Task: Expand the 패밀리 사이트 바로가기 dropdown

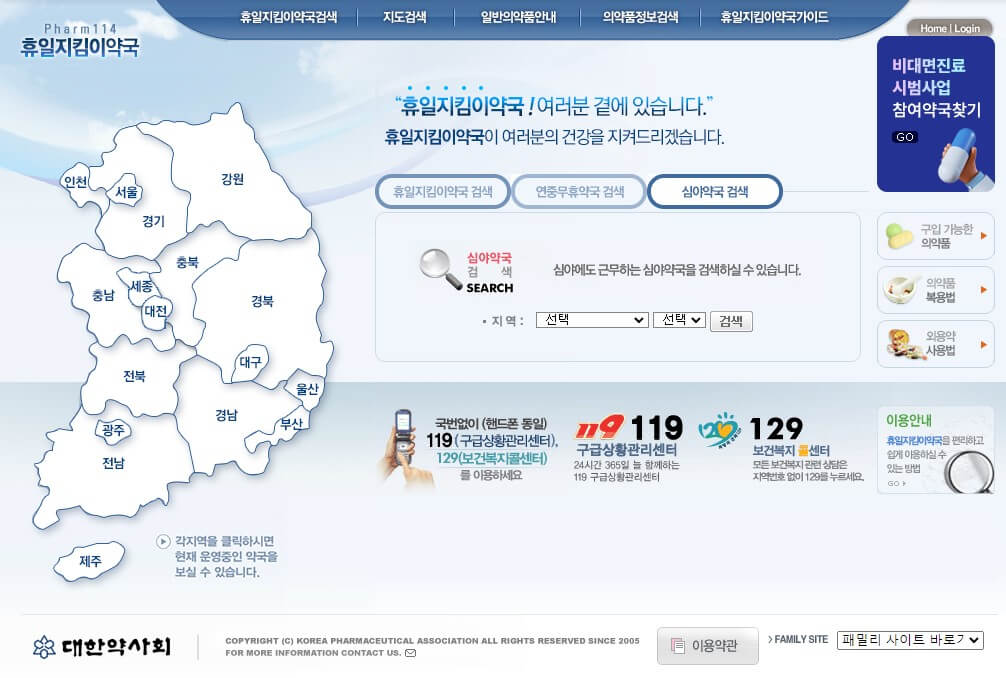Action: (x=910, y=640)
